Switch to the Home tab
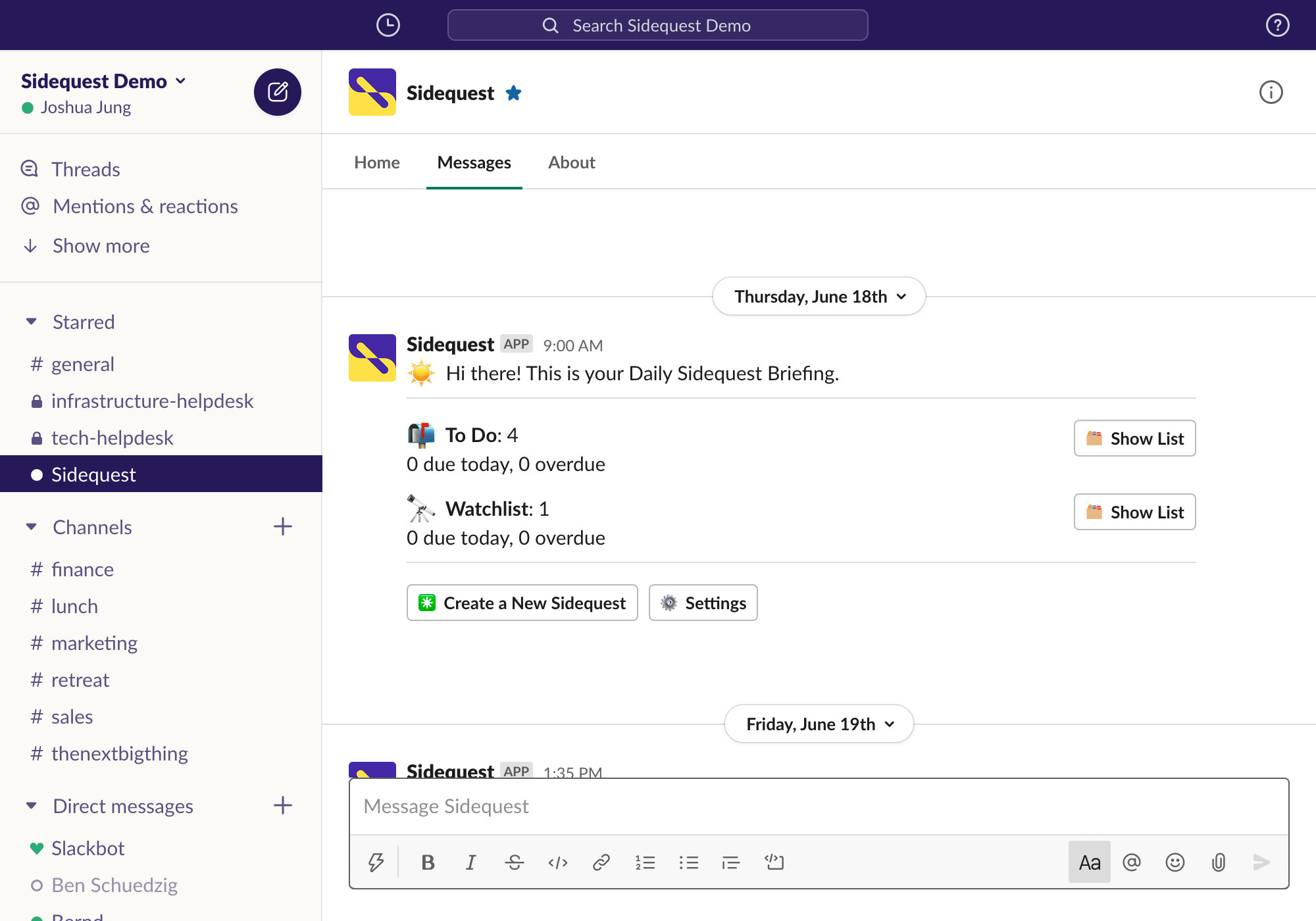The height and width of the screenshot is (921, 1316). 377,162
